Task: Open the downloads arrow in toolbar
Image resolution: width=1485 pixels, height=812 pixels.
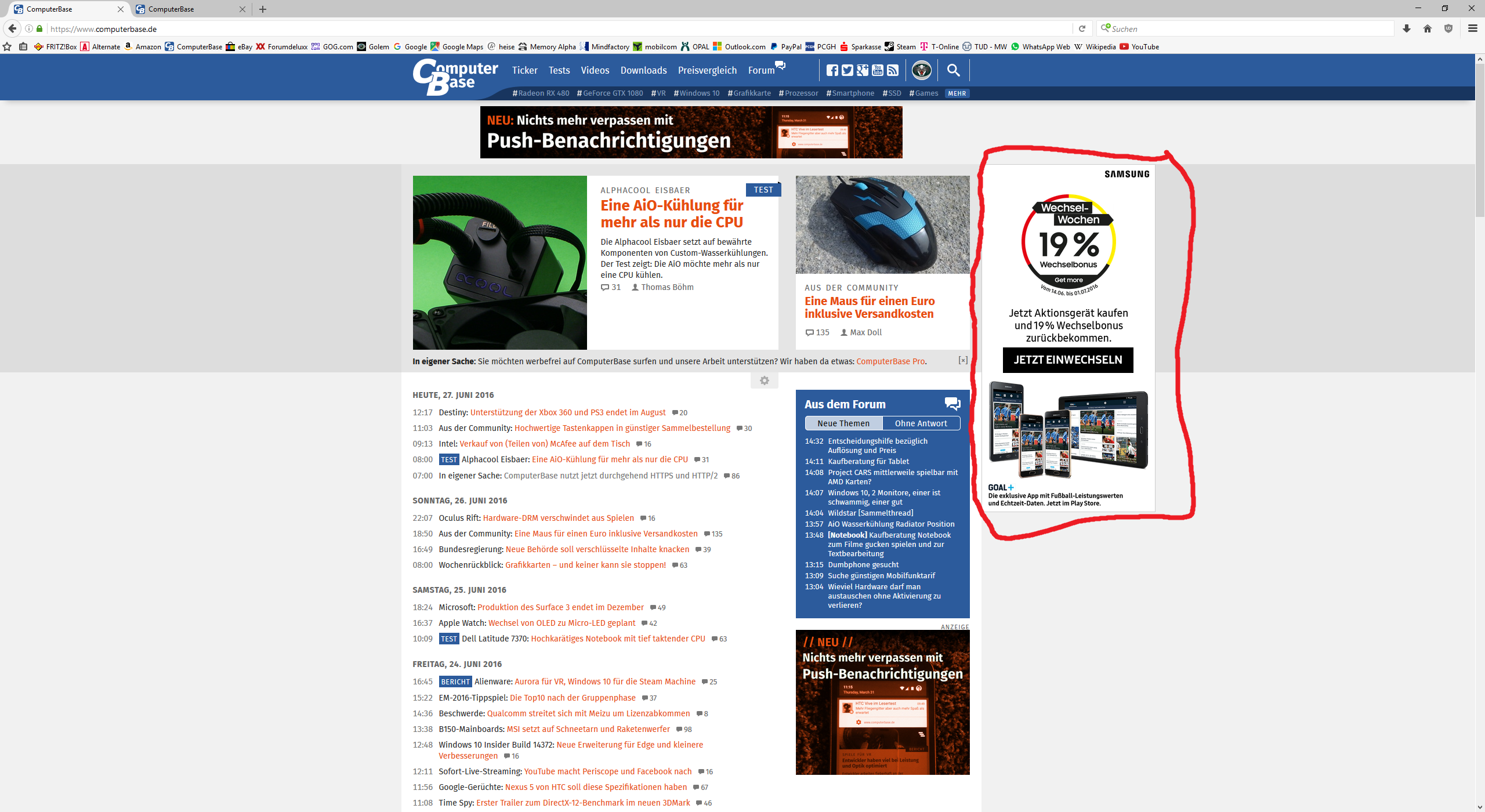Action: coord(1407,28)
